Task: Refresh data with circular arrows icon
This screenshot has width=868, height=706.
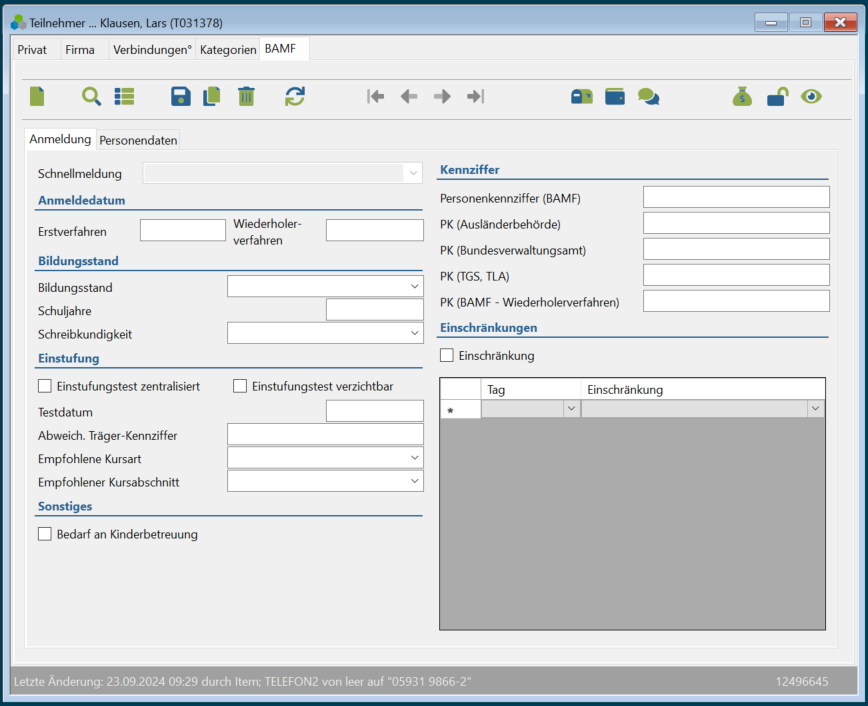Action: point(294,96)
